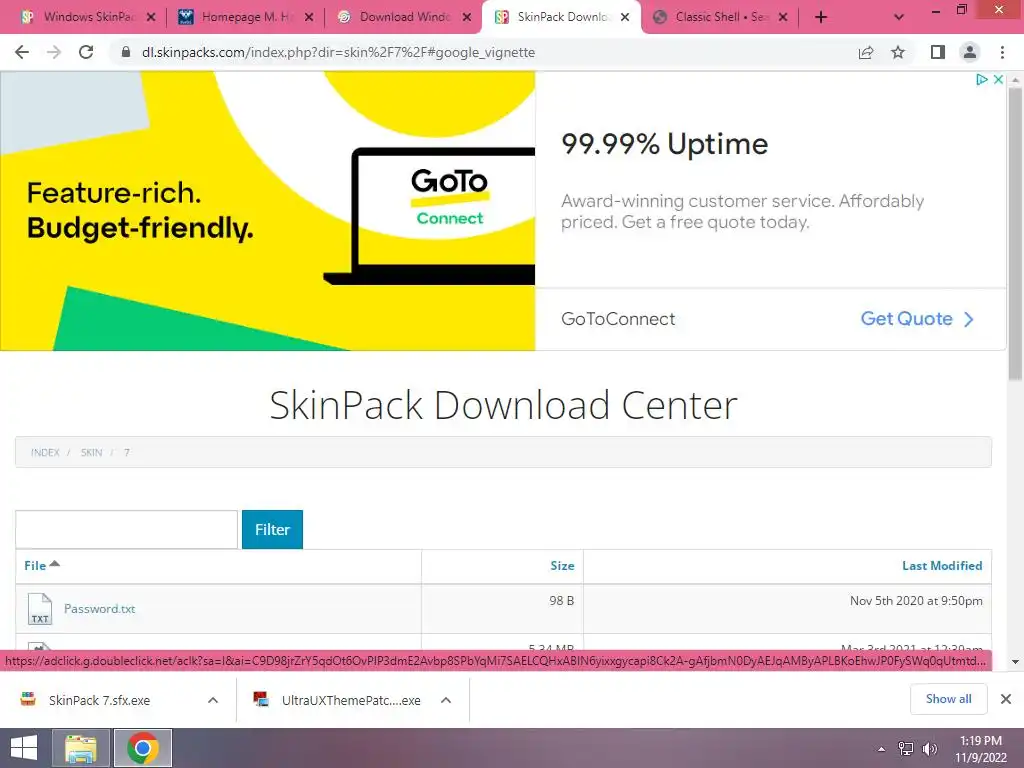Click the GoToConnect advertiser name

tap(618, 319)
